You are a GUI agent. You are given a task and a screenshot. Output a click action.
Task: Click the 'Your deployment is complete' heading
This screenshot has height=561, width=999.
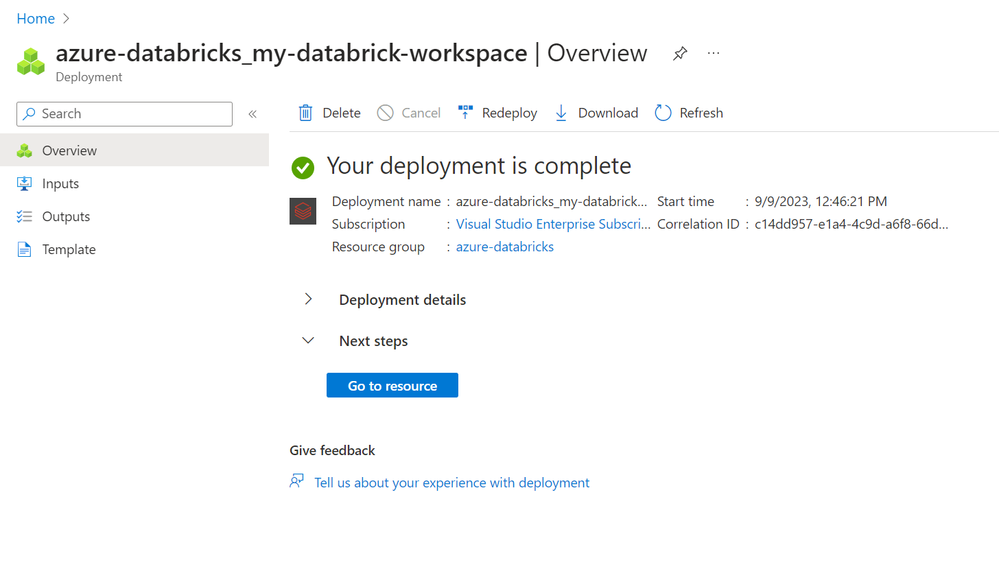point(479,166)
